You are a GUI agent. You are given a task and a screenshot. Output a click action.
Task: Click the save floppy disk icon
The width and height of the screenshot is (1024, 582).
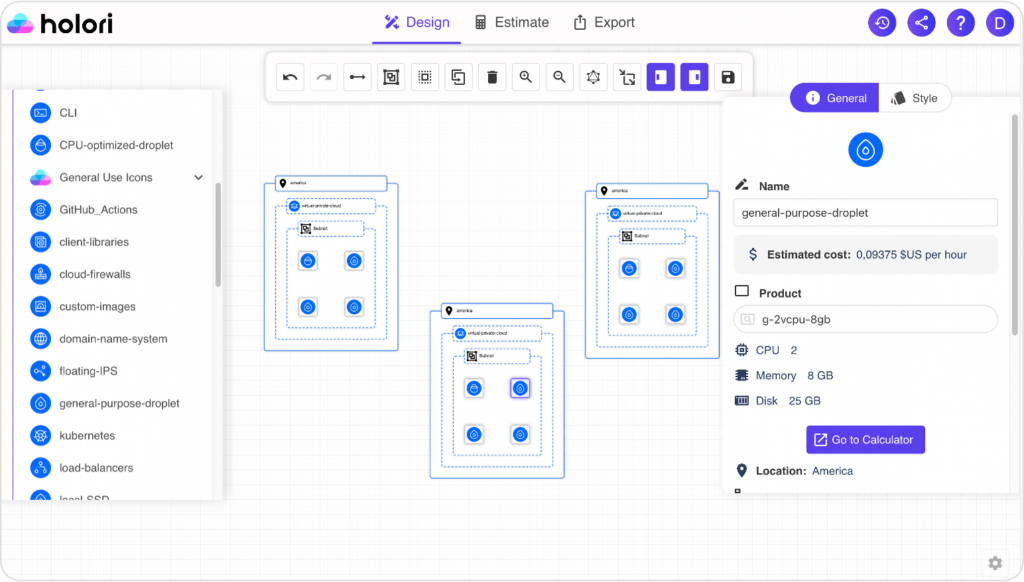pos(728,77)
